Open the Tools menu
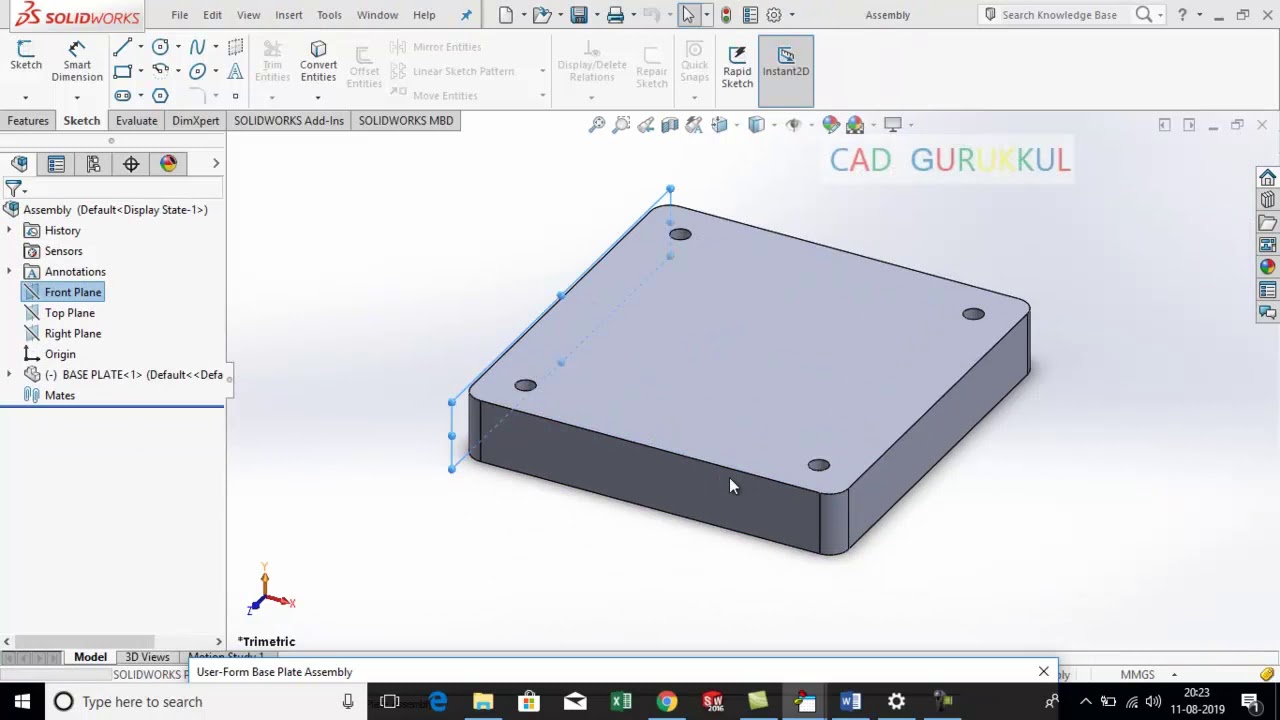Image resolution: width=1280 pixels, height=720 pixels. click(x=329, y=15)
